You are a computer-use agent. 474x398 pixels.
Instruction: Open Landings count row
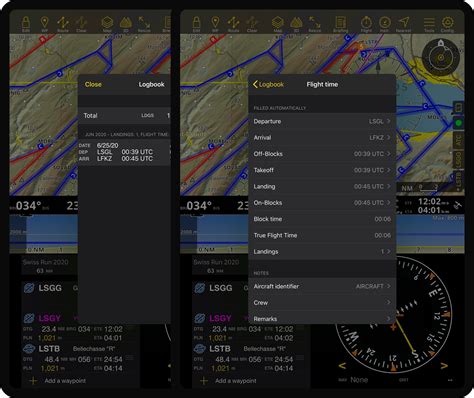[x=322, y=252]
